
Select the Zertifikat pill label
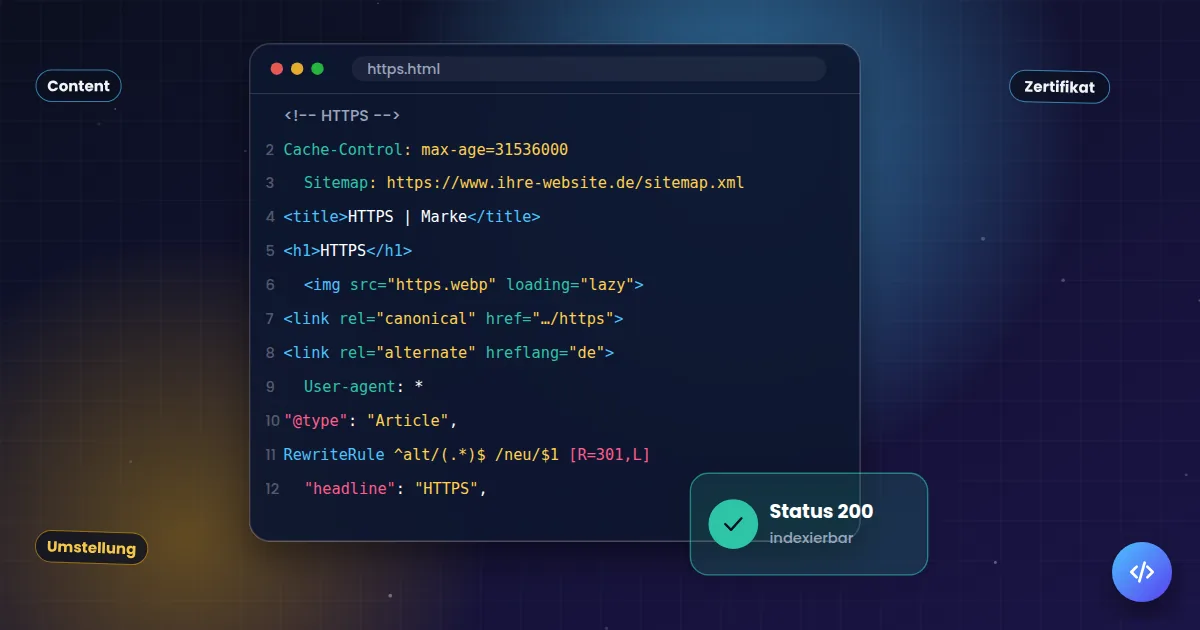[1059, 87]
